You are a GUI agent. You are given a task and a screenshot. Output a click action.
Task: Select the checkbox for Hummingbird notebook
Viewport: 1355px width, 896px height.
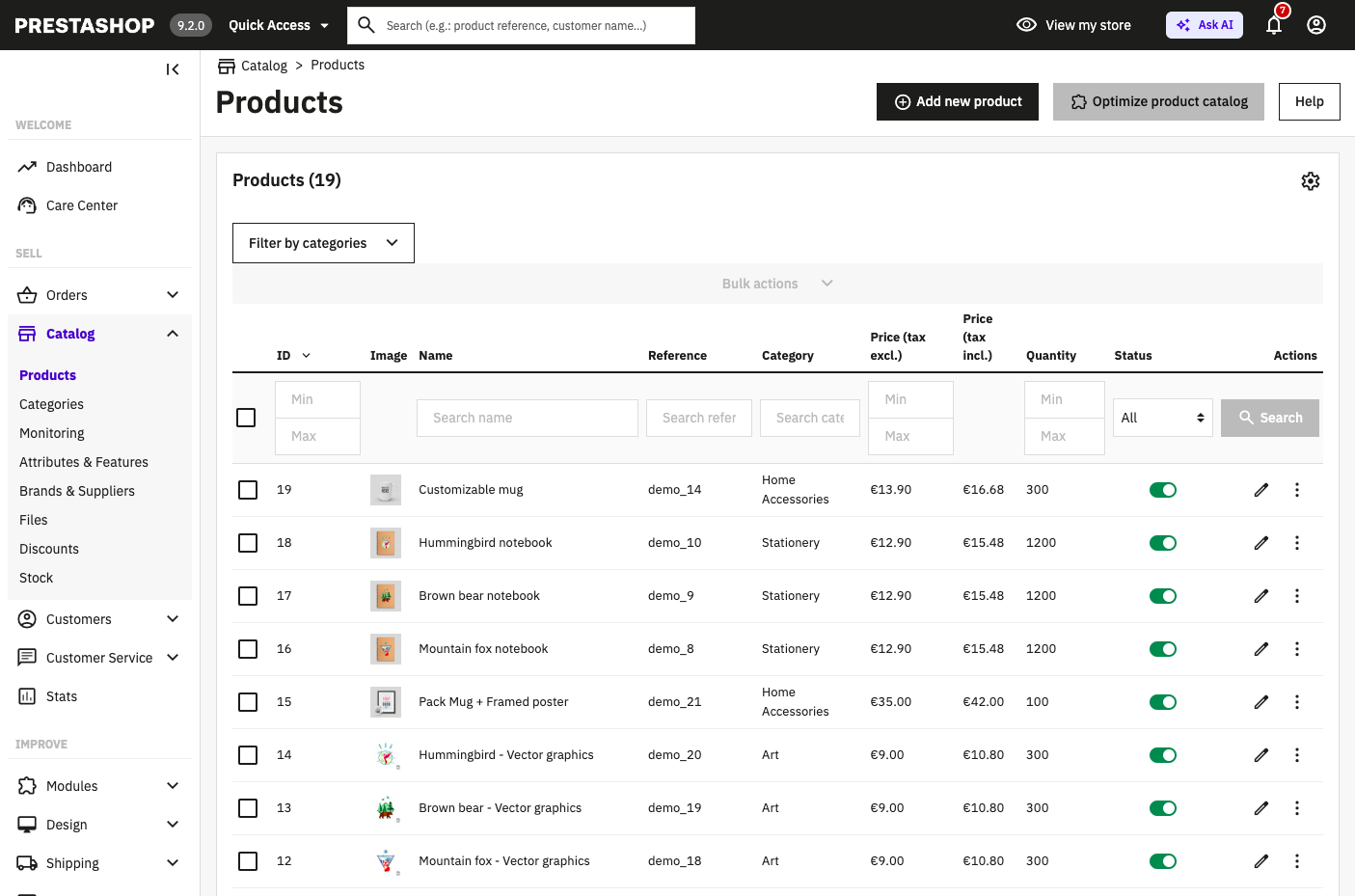pyautogui.click(x=248, y=543)
